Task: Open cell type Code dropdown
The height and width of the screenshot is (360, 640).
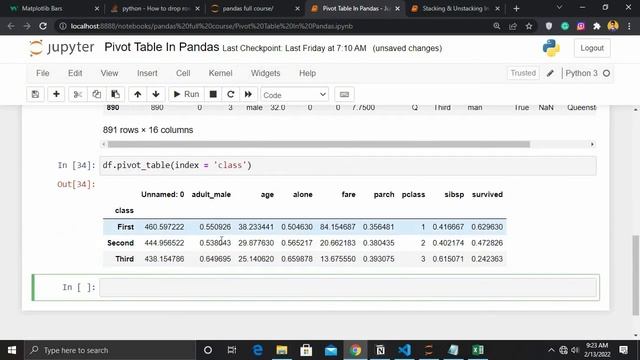Action: 294,95
